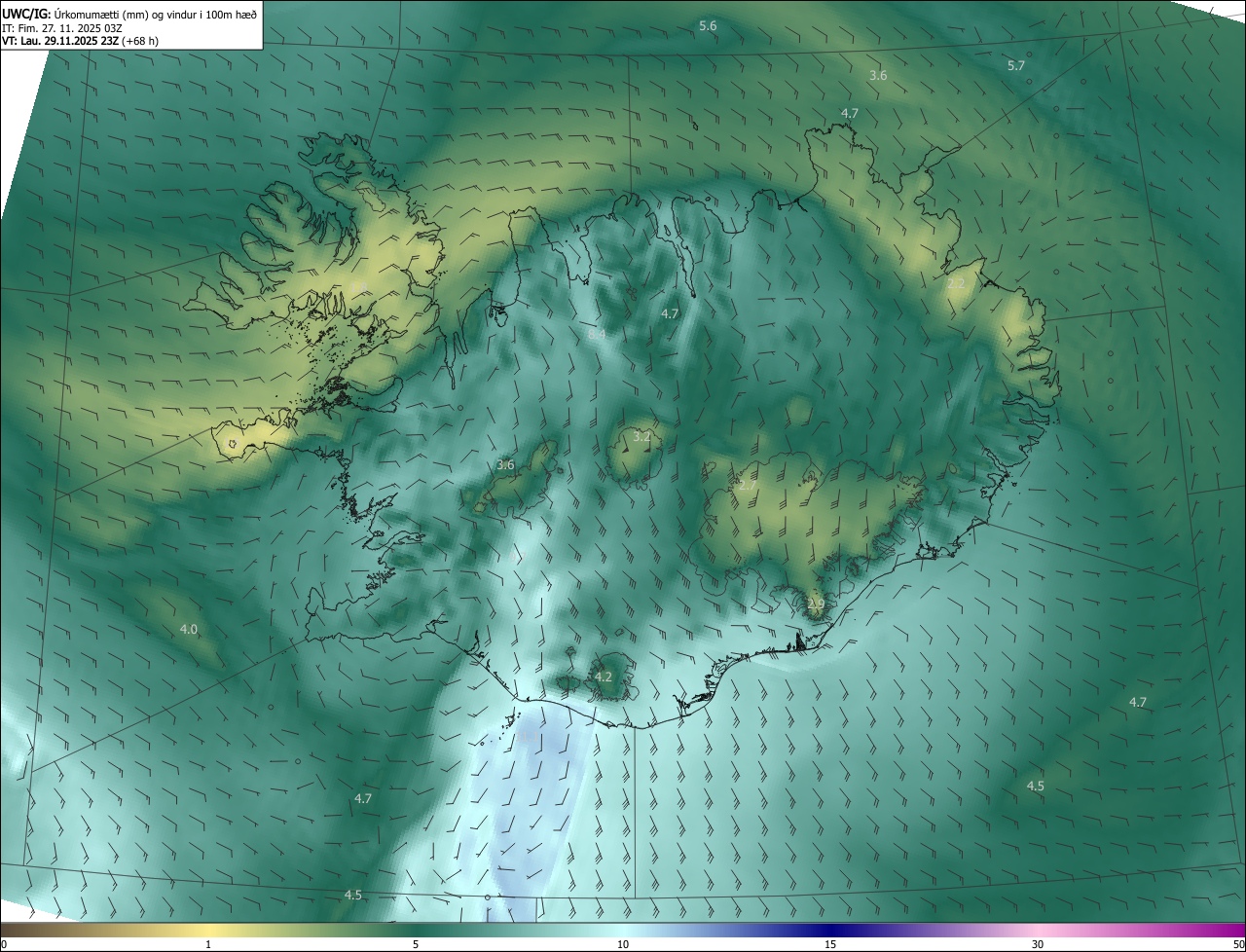Click the 8.4 value label on the map
Screen dimensions: 1246x952
[x=597, y=334]
